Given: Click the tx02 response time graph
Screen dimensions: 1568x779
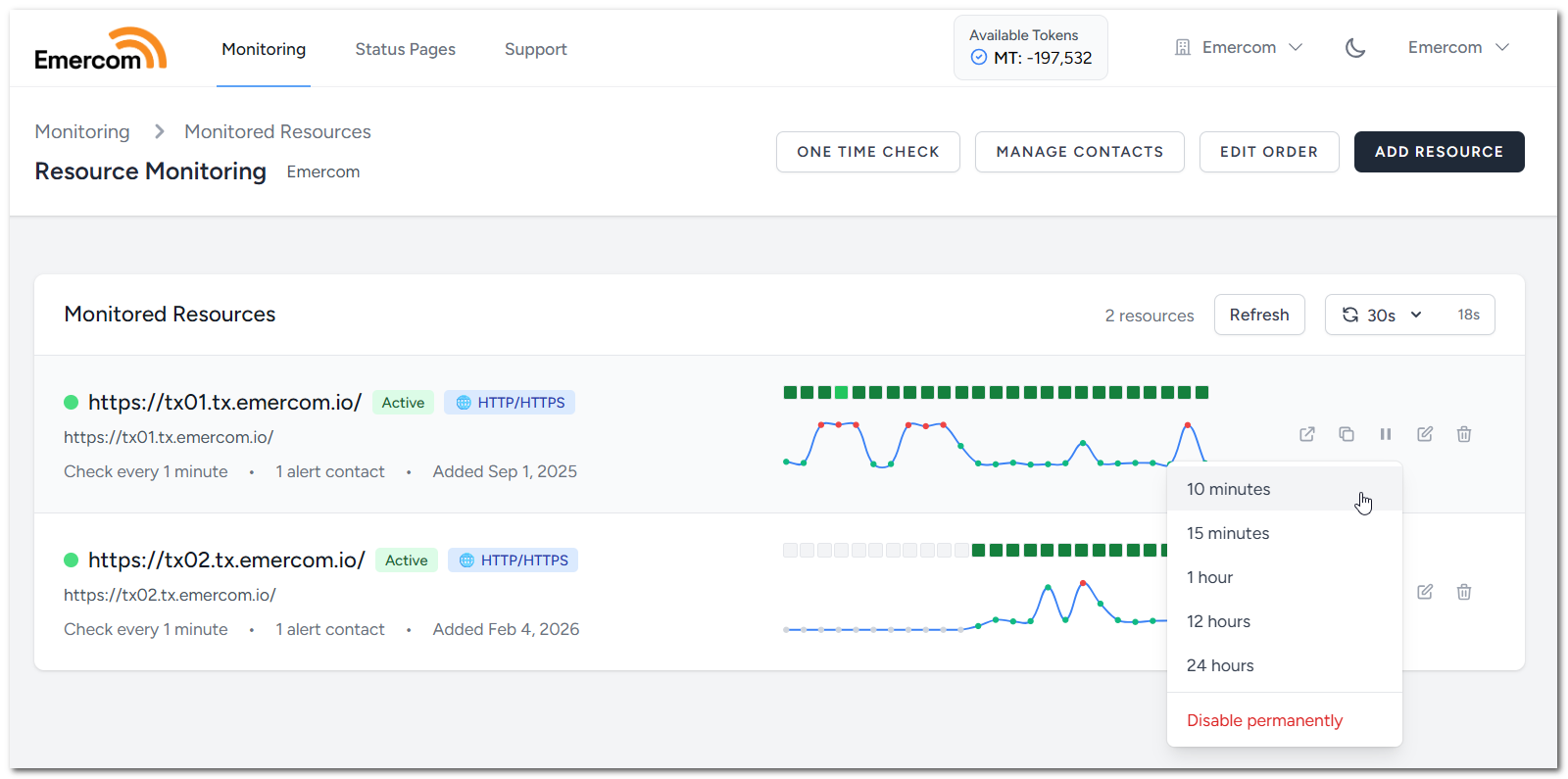Looking at the screenshot, I should point(975,605).
